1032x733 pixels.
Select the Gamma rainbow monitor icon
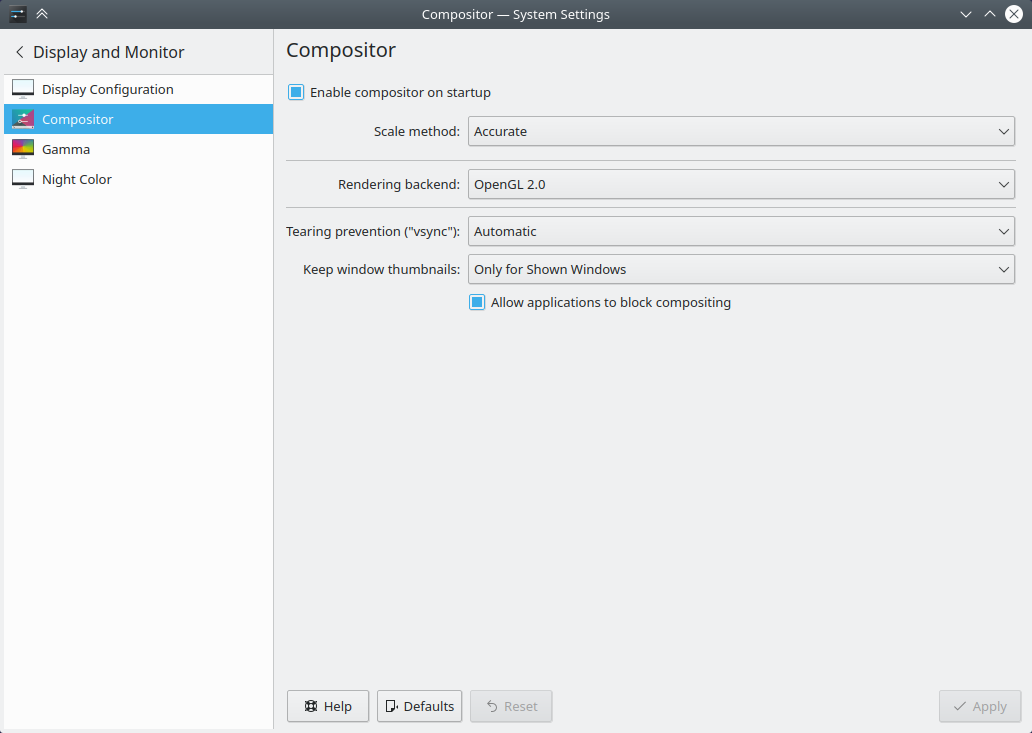pos(23,148)
